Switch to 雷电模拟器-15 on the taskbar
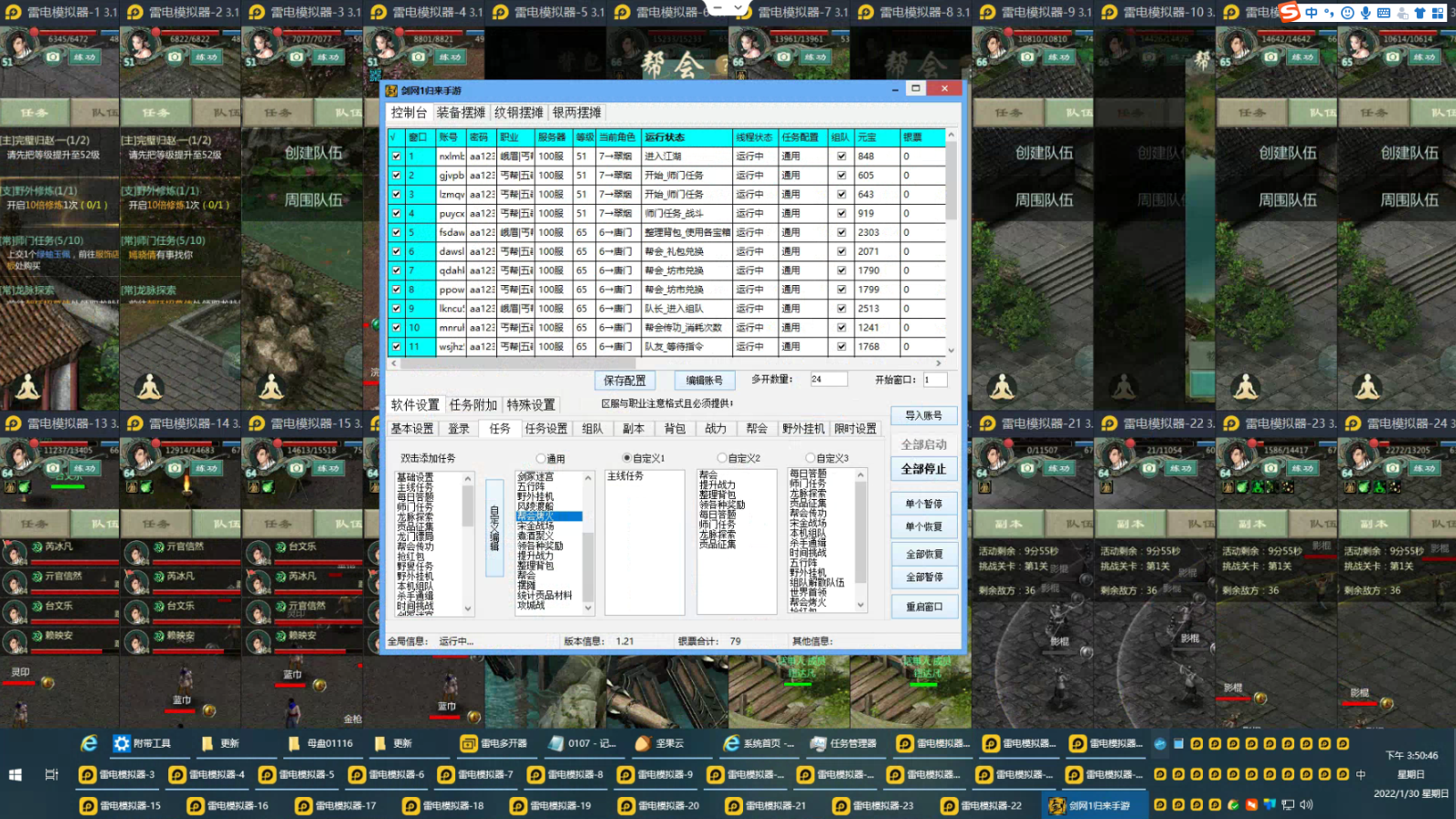The width and height of the screenshot is (1456, 819). [x=121, y=806]
